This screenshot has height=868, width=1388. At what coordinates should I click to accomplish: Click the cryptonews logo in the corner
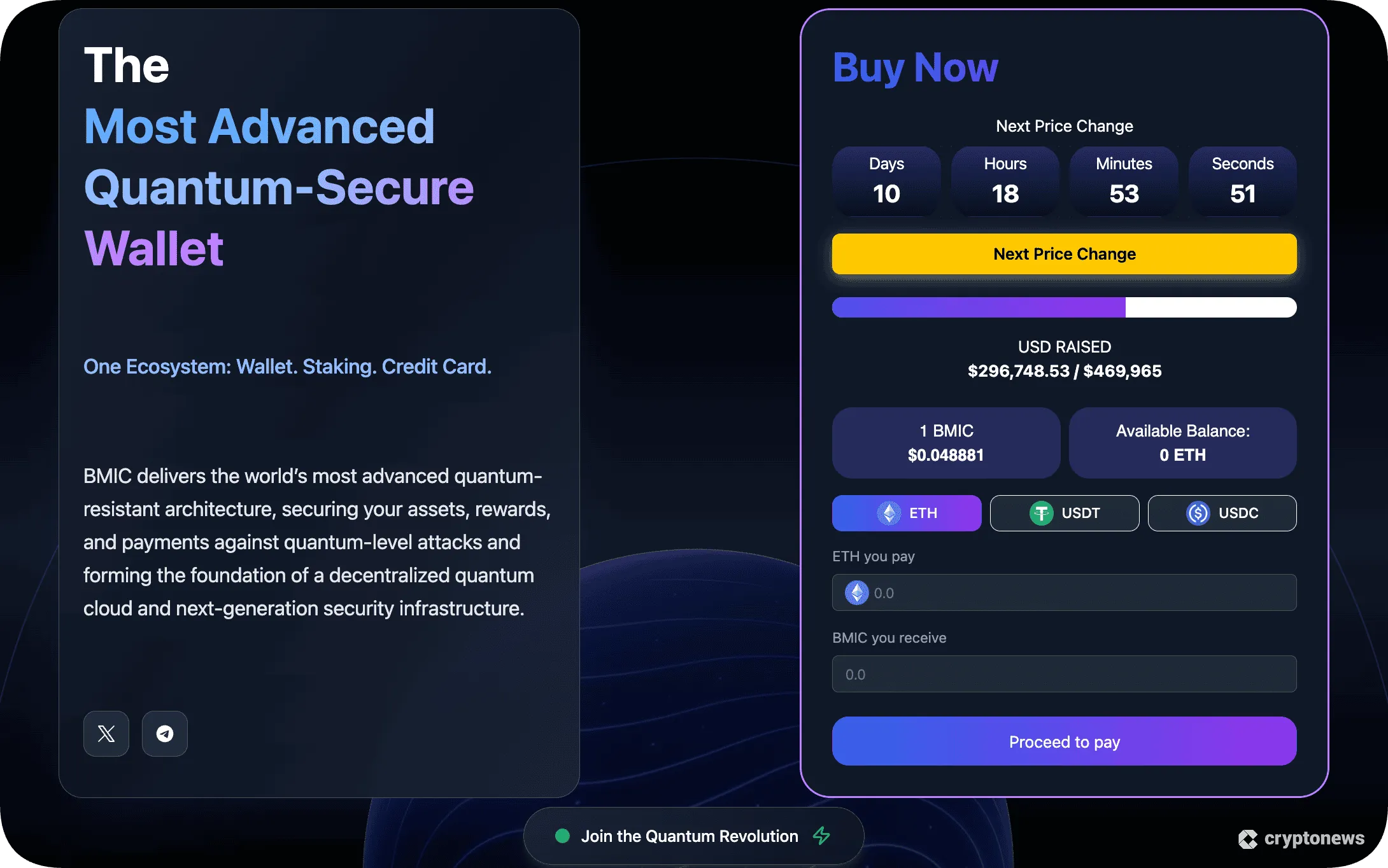pyautogui.click(x=1302, y=838)
